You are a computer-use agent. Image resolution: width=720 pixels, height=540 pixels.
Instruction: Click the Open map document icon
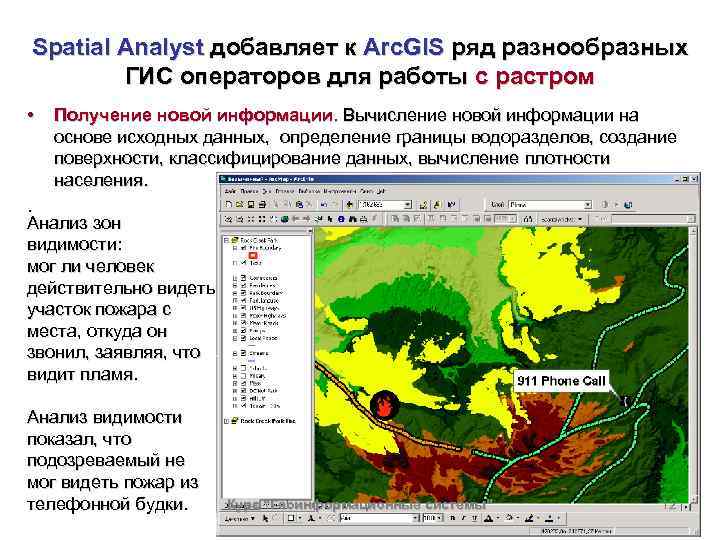[x=239, y=204]
